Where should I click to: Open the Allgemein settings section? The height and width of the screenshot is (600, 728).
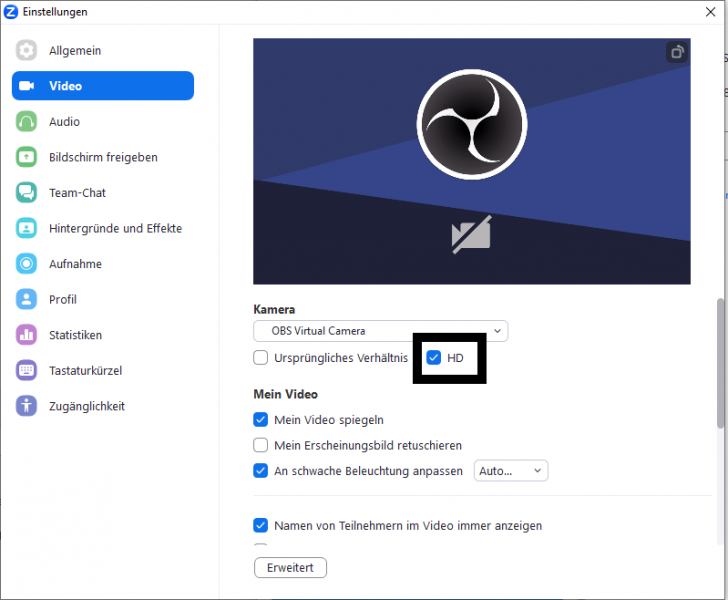103,50
